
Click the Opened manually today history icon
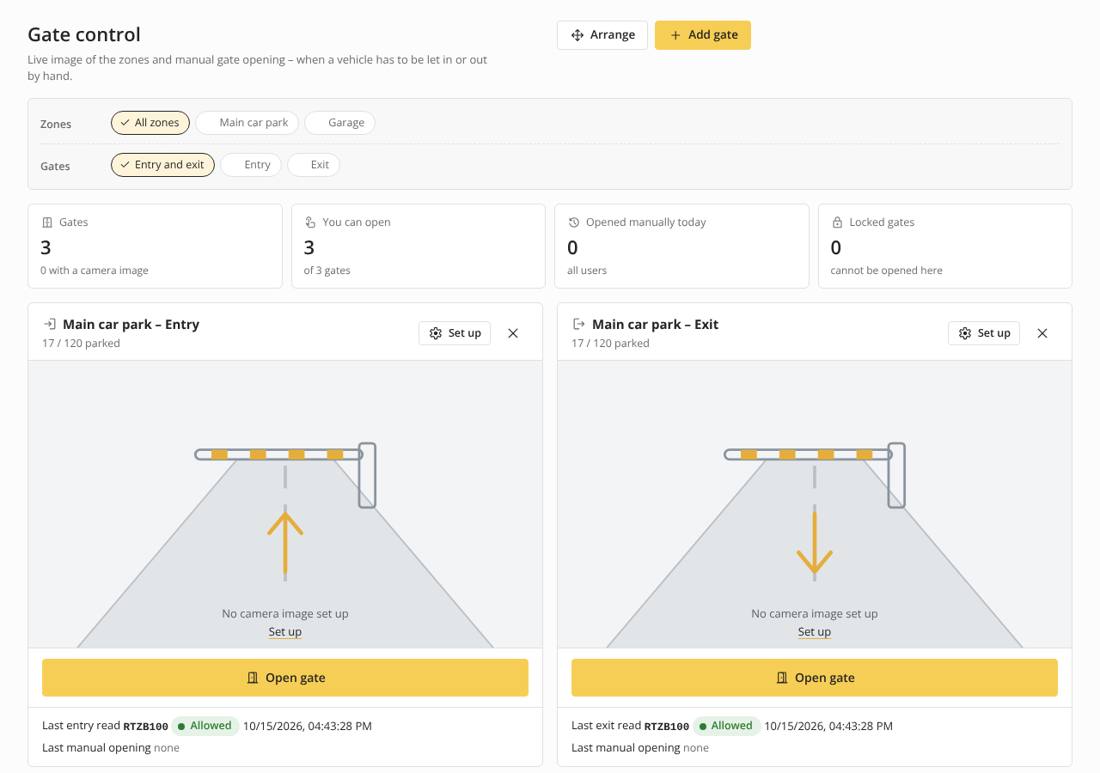pos(574,222)
